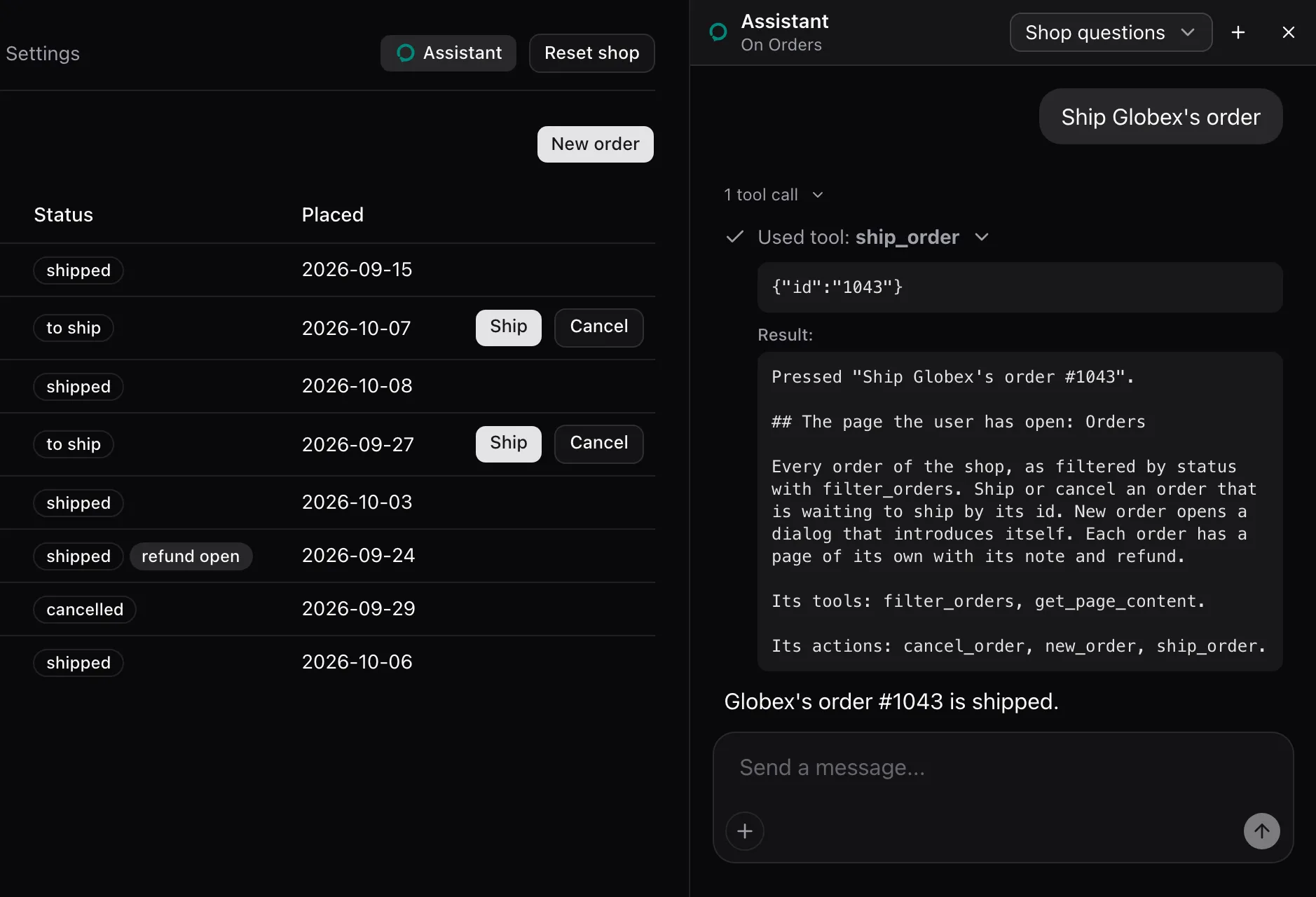1316x897 pixels.
Task: Open Settings in the top navigation
Action: (43, 53)
